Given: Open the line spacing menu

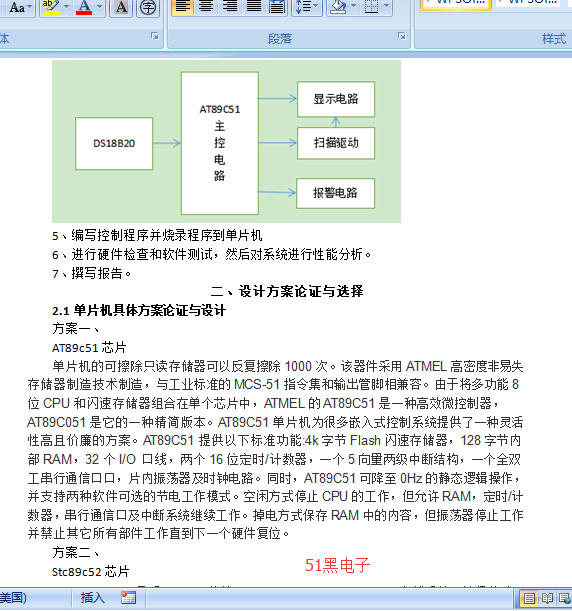Looking at the screenshot, I should pos(307,7).
